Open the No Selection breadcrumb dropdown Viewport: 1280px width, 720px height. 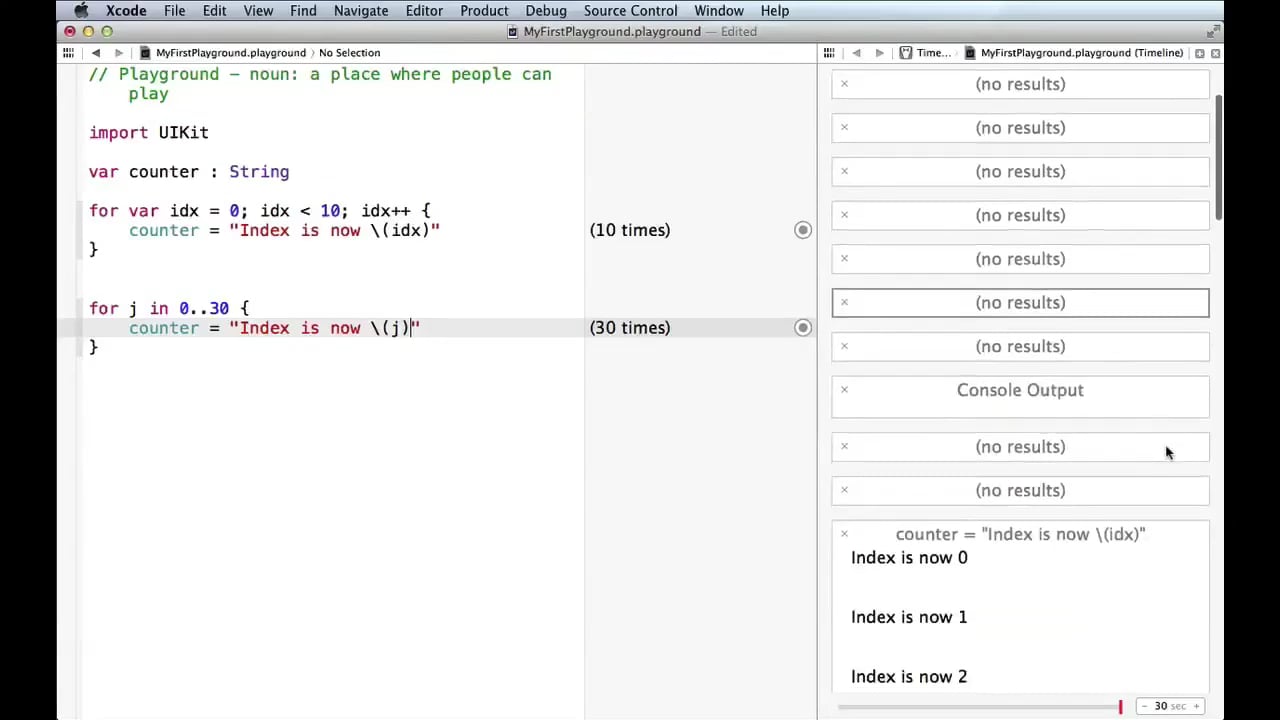(349, 53)
